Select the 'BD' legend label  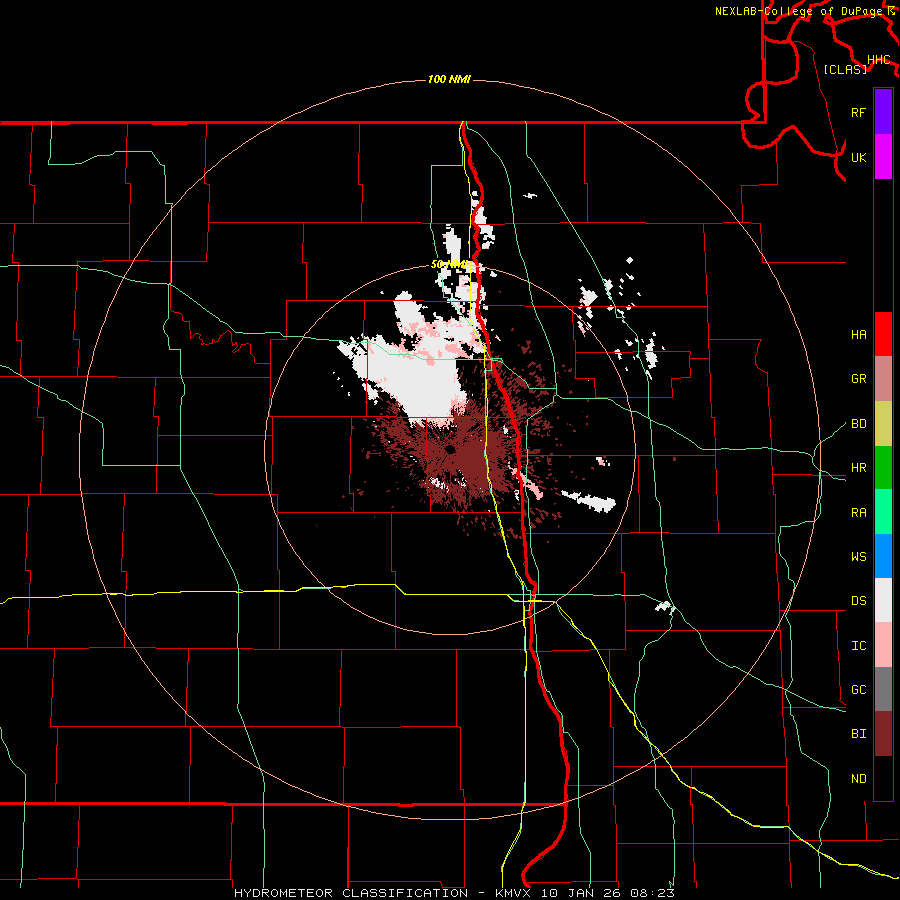[x=858, y=424]
